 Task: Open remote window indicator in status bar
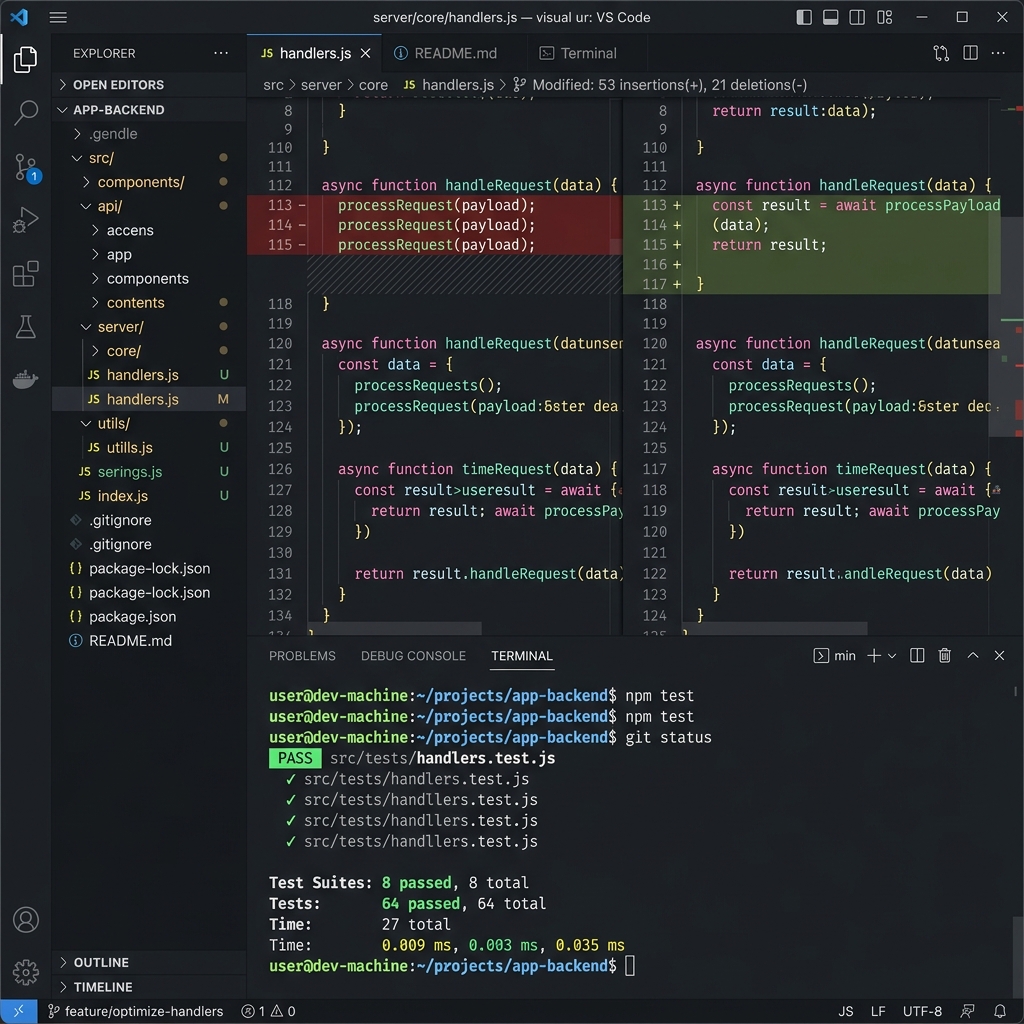point(19,1011)
